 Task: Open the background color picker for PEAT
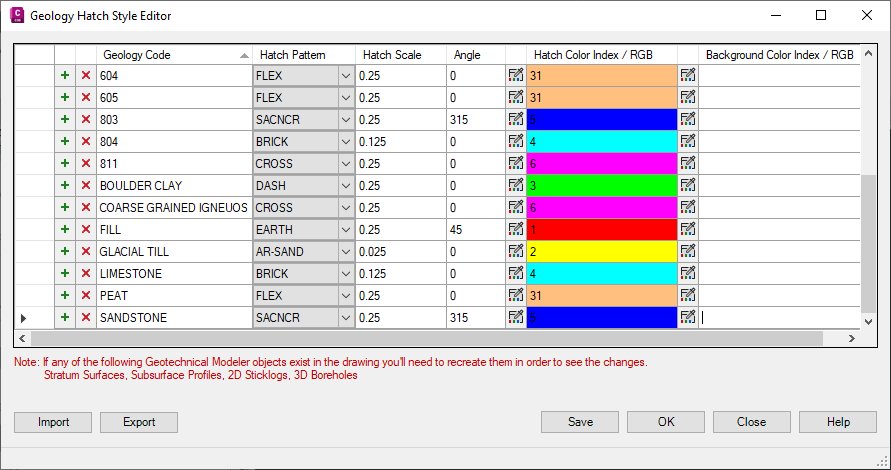[x=688, y=296]
